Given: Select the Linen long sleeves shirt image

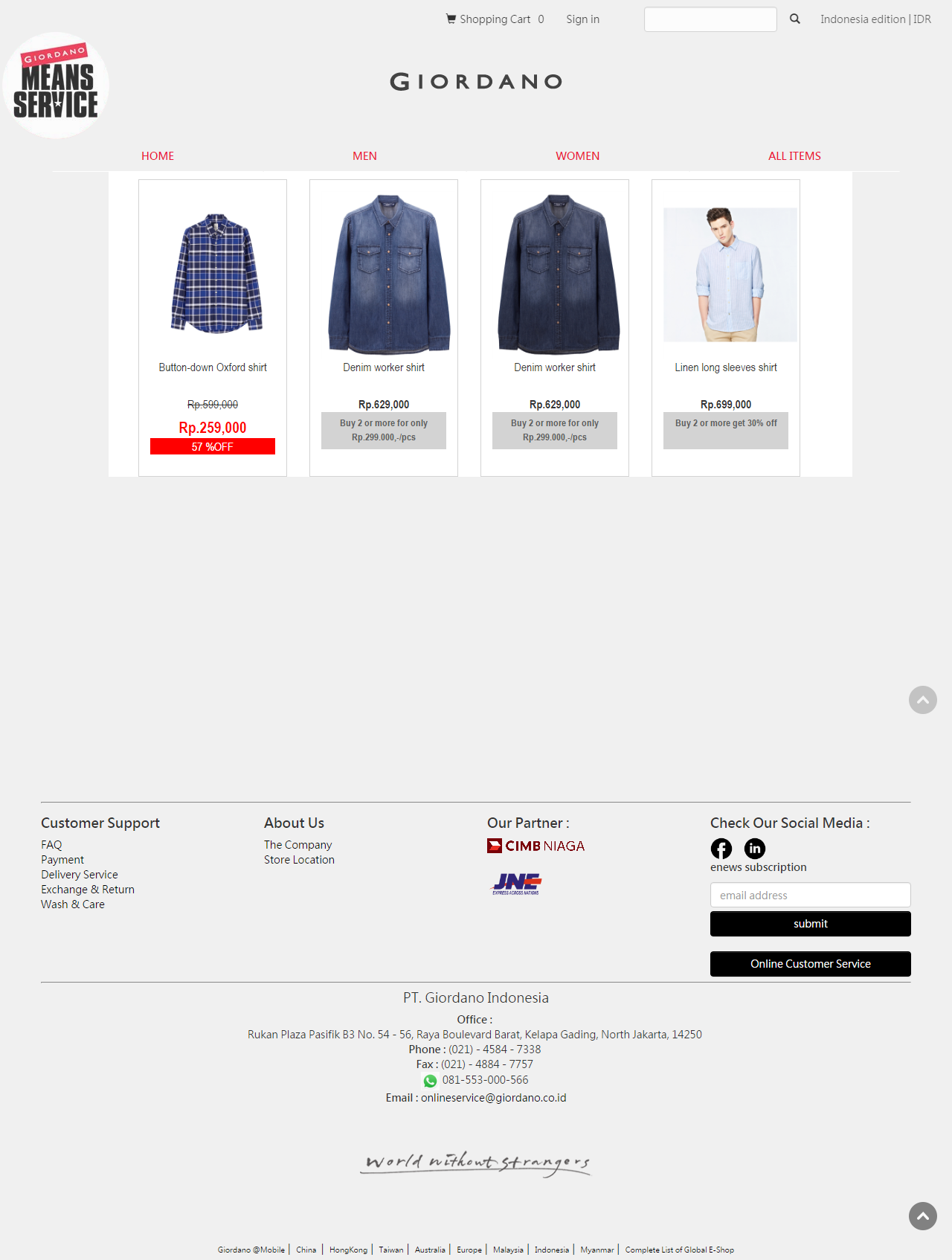Looking at the screenshot, I should 730,274.
